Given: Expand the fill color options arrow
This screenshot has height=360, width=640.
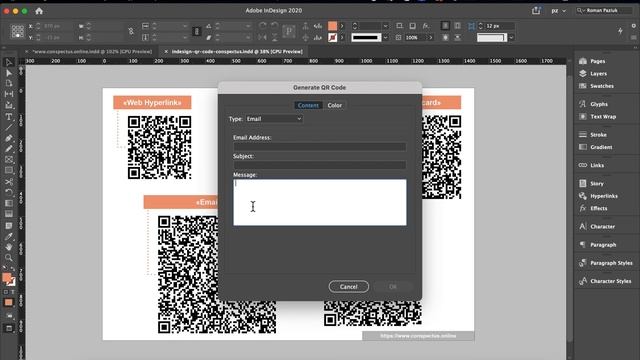Looking at the screenshot, I should [x=342, y=26].
